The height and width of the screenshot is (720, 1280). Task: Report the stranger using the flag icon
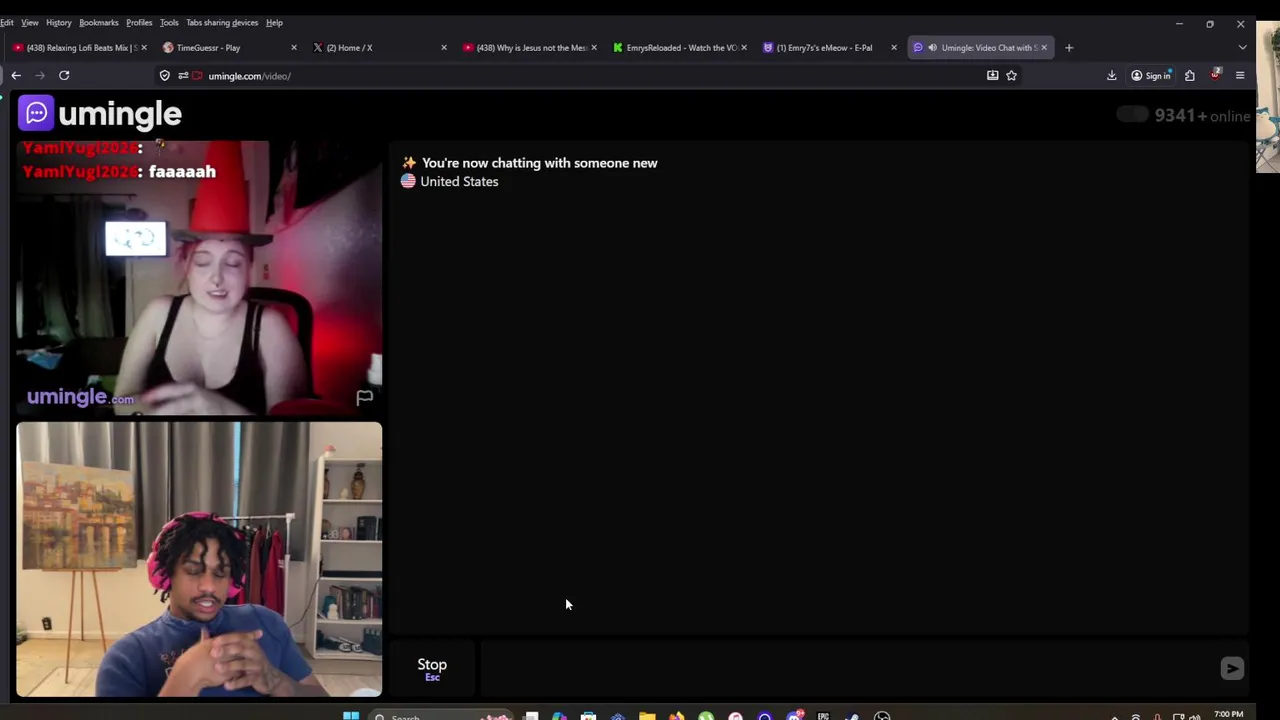click(x=365, y=397)
